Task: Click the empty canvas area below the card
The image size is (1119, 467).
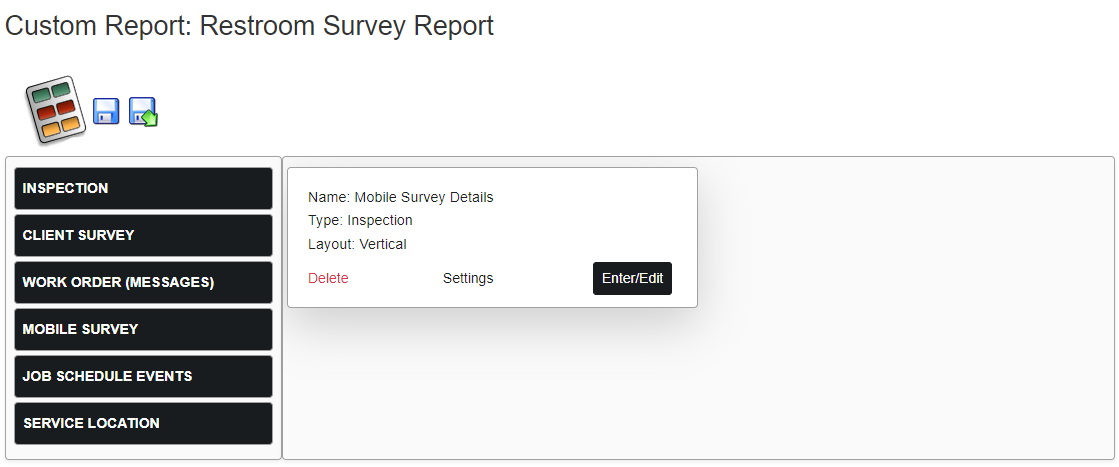Action: click(492, 384)
